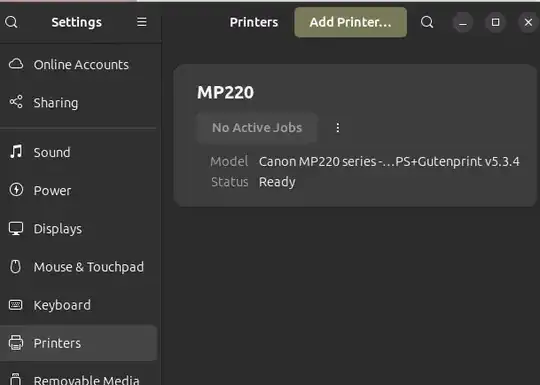This screenshot has height=385, width=540.
Task: Click the Sound music note icon
Action: coord(16,152)
